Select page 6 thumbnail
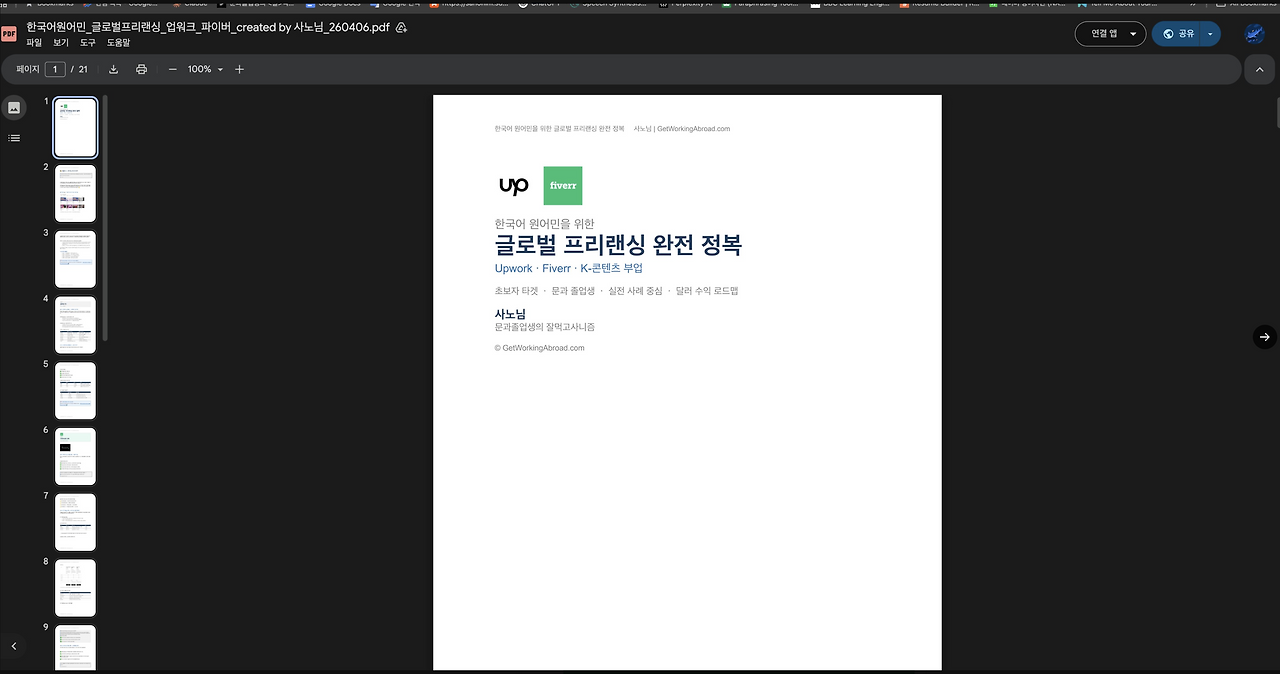The width and height of the screenshot is (1280, 674). coord(75,457)
